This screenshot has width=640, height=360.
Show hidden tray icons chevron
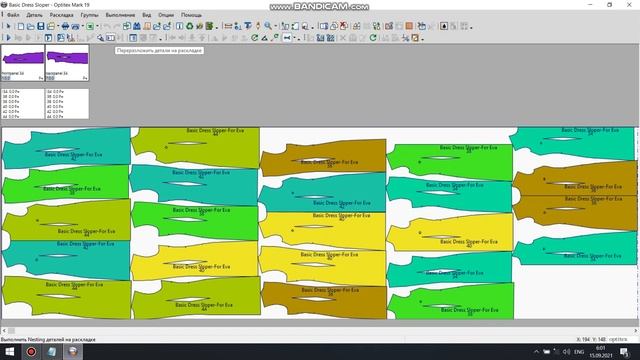click(x=536, y=352)
